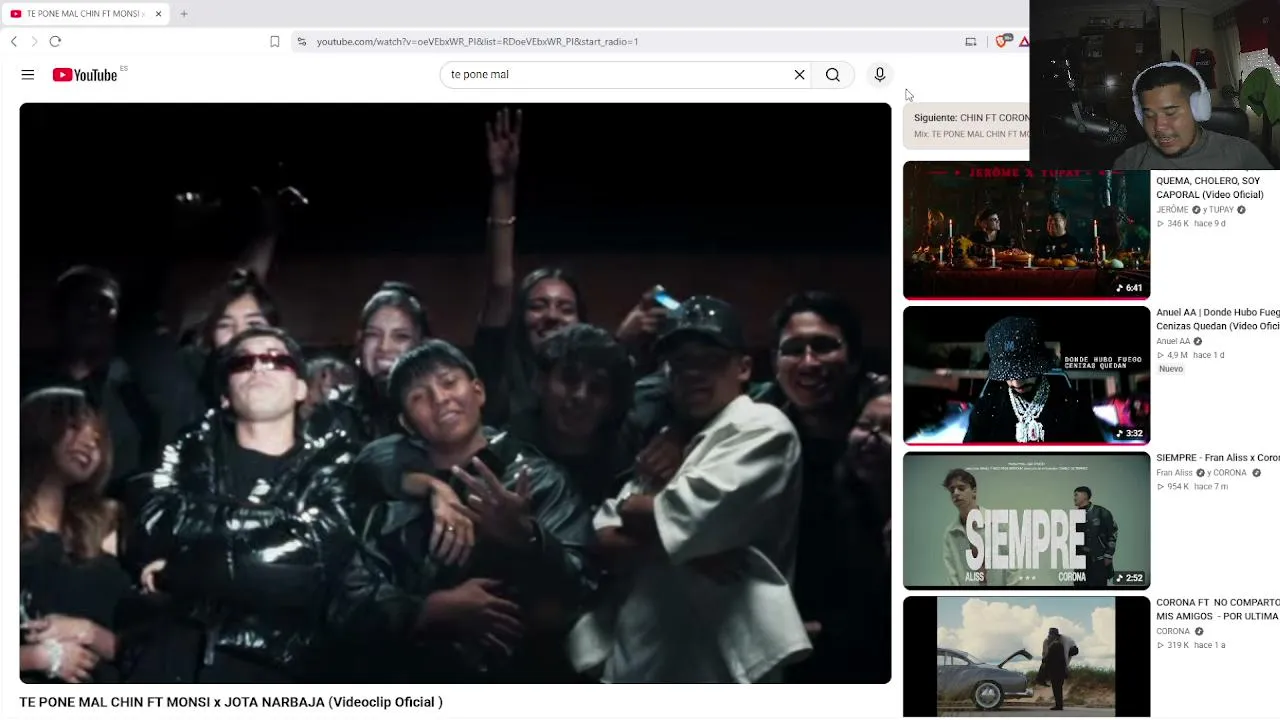
Task: Click the Mix: TE PONE MAL playlist subtitle
Action: 971,134
